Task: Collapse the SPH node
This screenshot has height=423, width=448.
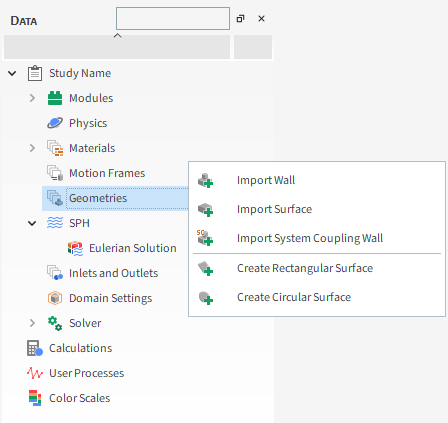Action: pyautogui.click(x=32, y=223)
